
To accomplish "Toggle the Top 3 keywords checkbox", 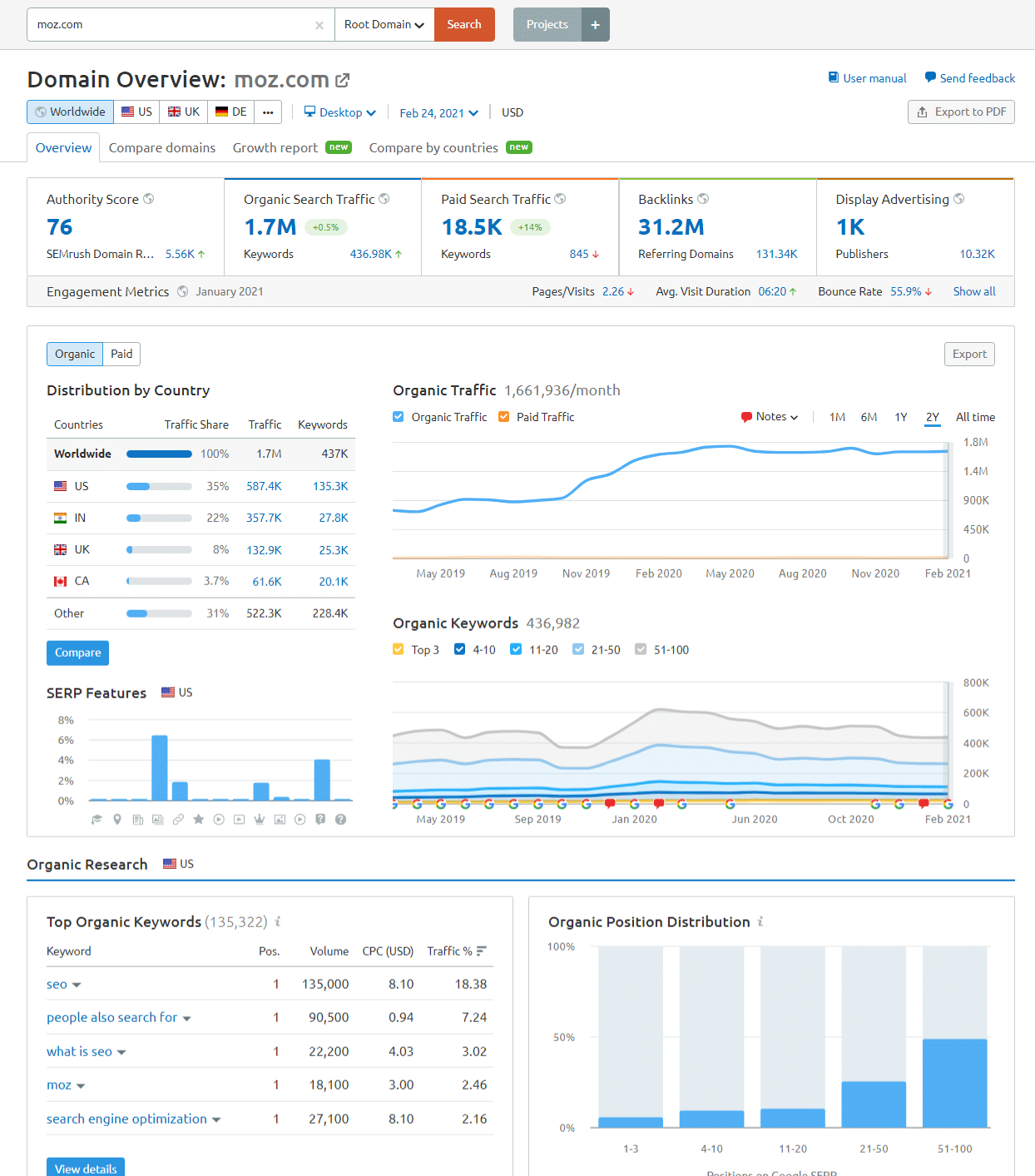I will pyautogui.click(x=399, y=649).
